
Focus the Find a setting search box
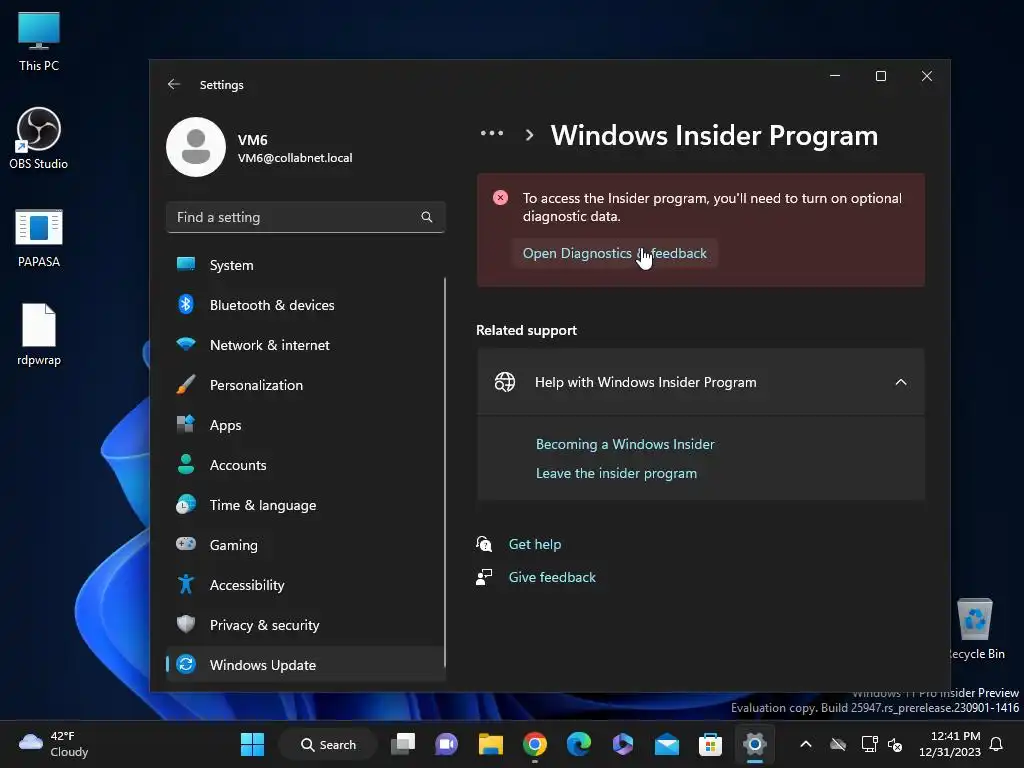coord(306,217)
